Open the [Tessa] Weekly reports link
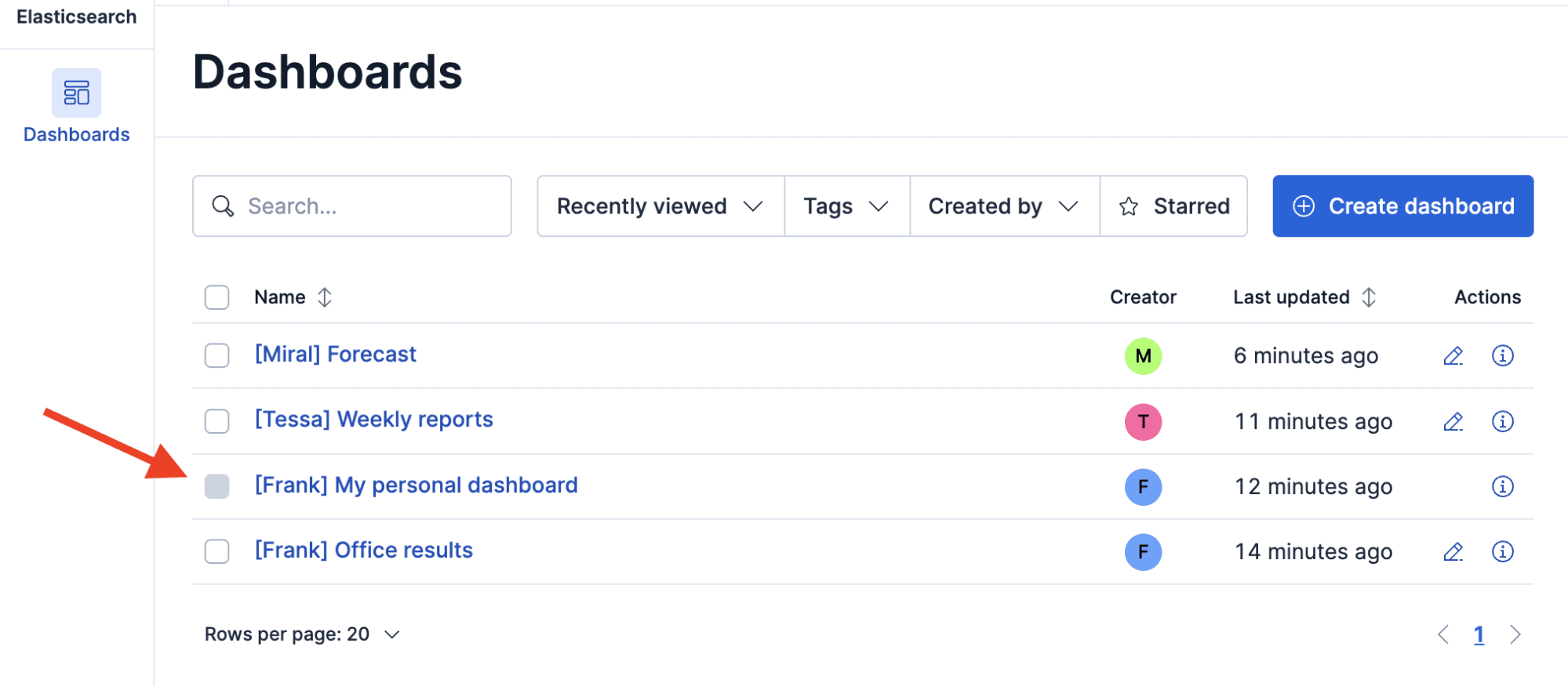Screen dimensions: 1568x687 click(x=373, y=420)
